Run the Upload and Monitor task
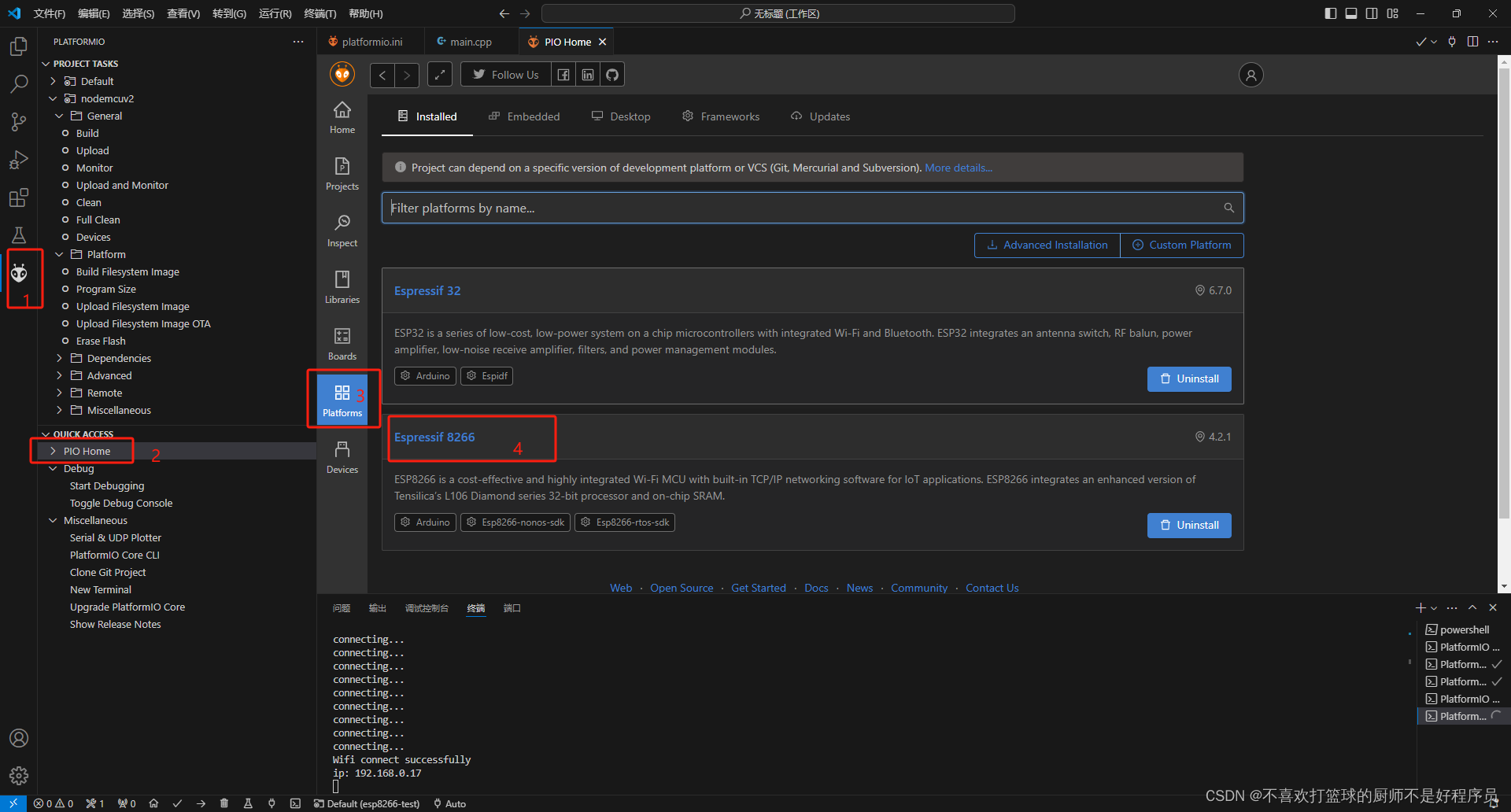1511x812 pixels. coord(122,185)
